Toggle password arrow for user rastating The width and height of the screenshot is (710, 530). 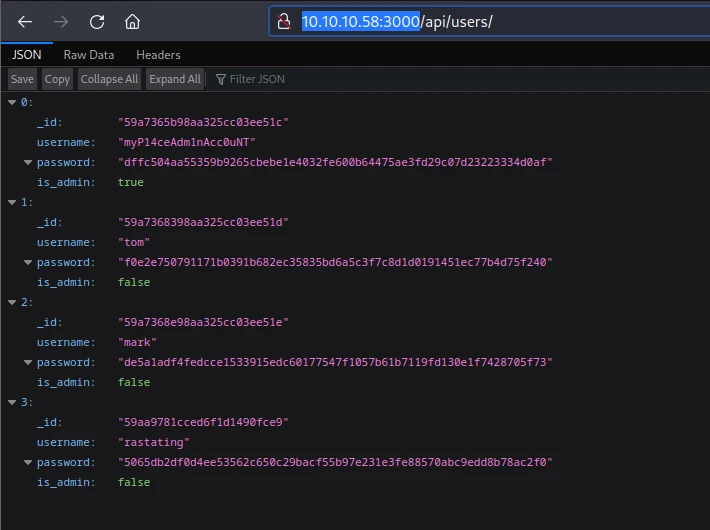click(x=28, y=463)
